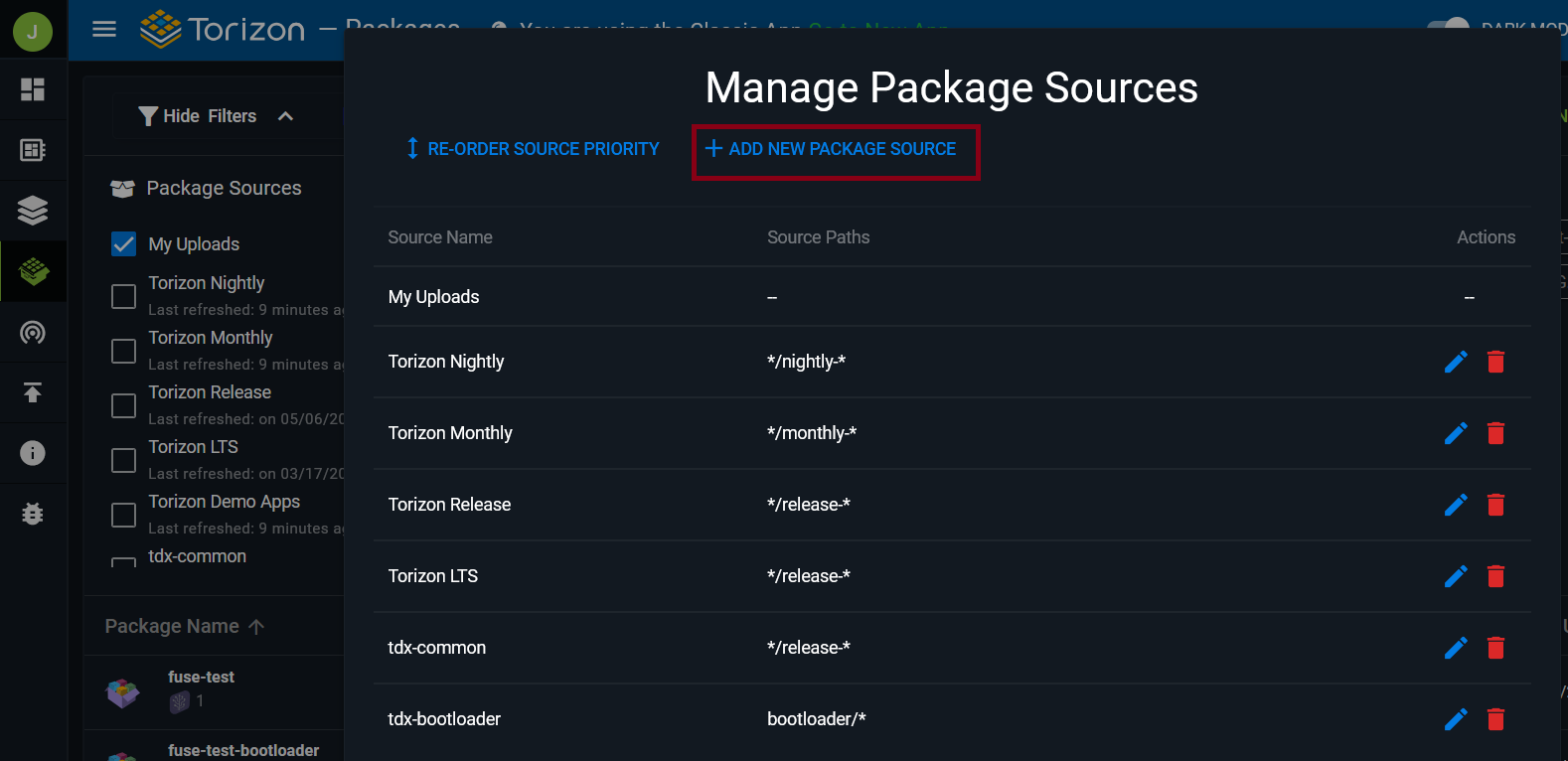The height and width of the screenshot is (761, 1568).
Task: Click the Torizon logo
Action: [223, 30]
